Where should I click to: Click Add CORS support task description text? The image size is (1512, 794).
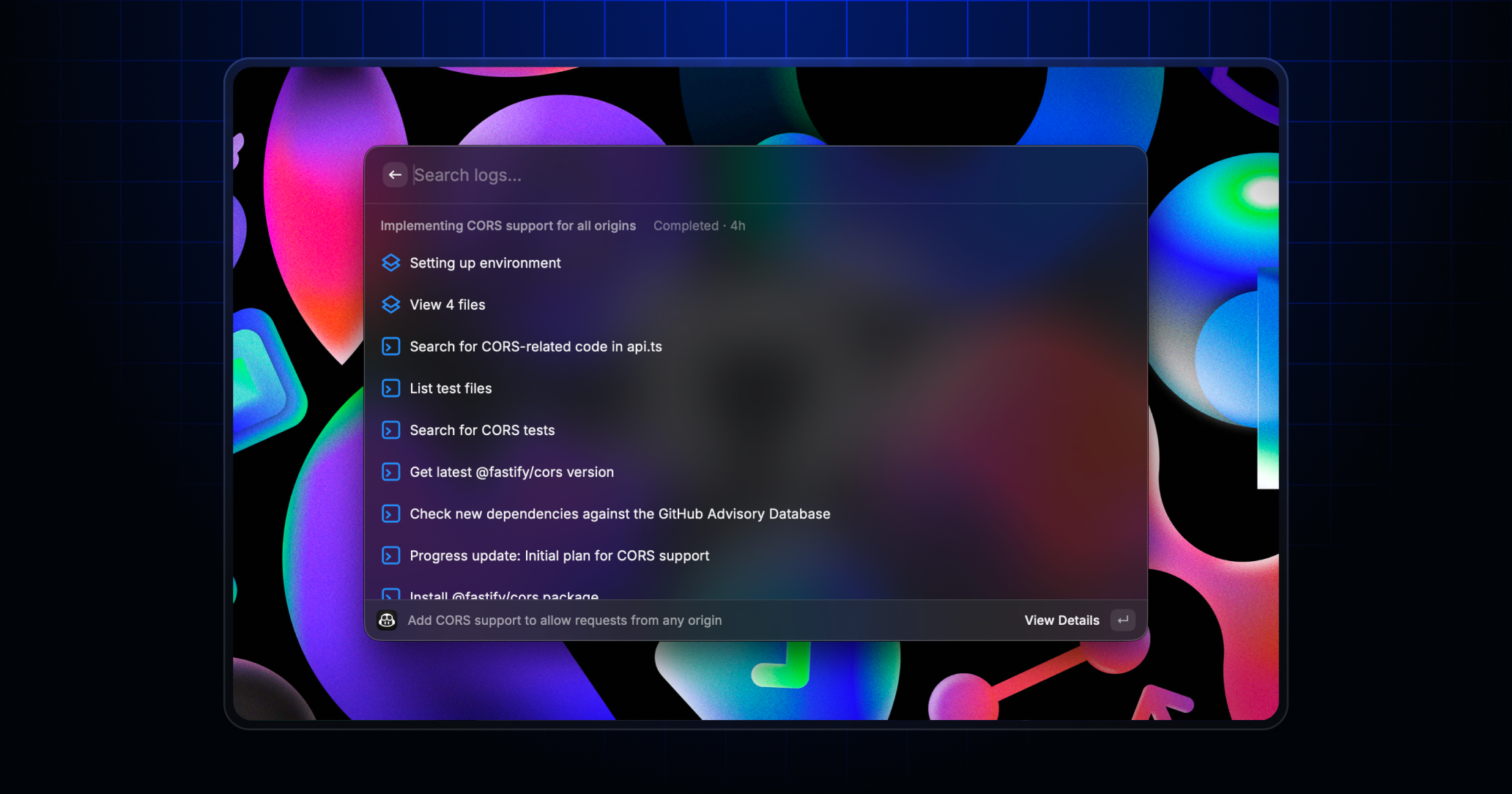coord(564,620)
